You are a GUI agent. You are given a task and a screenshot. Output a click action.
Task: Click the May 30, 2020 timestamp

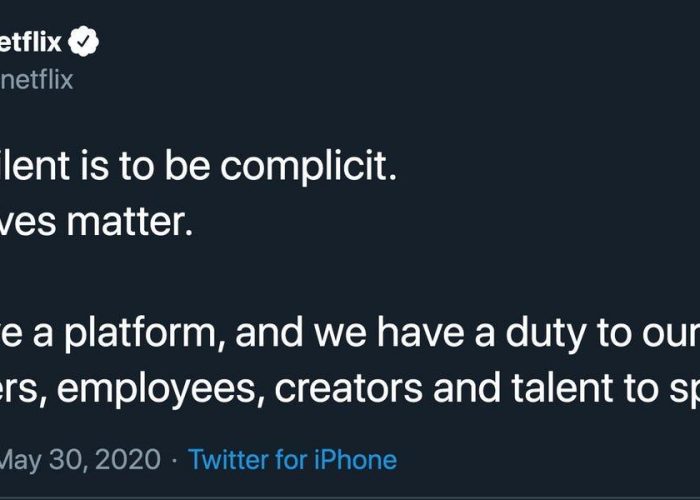coord(80,460)
